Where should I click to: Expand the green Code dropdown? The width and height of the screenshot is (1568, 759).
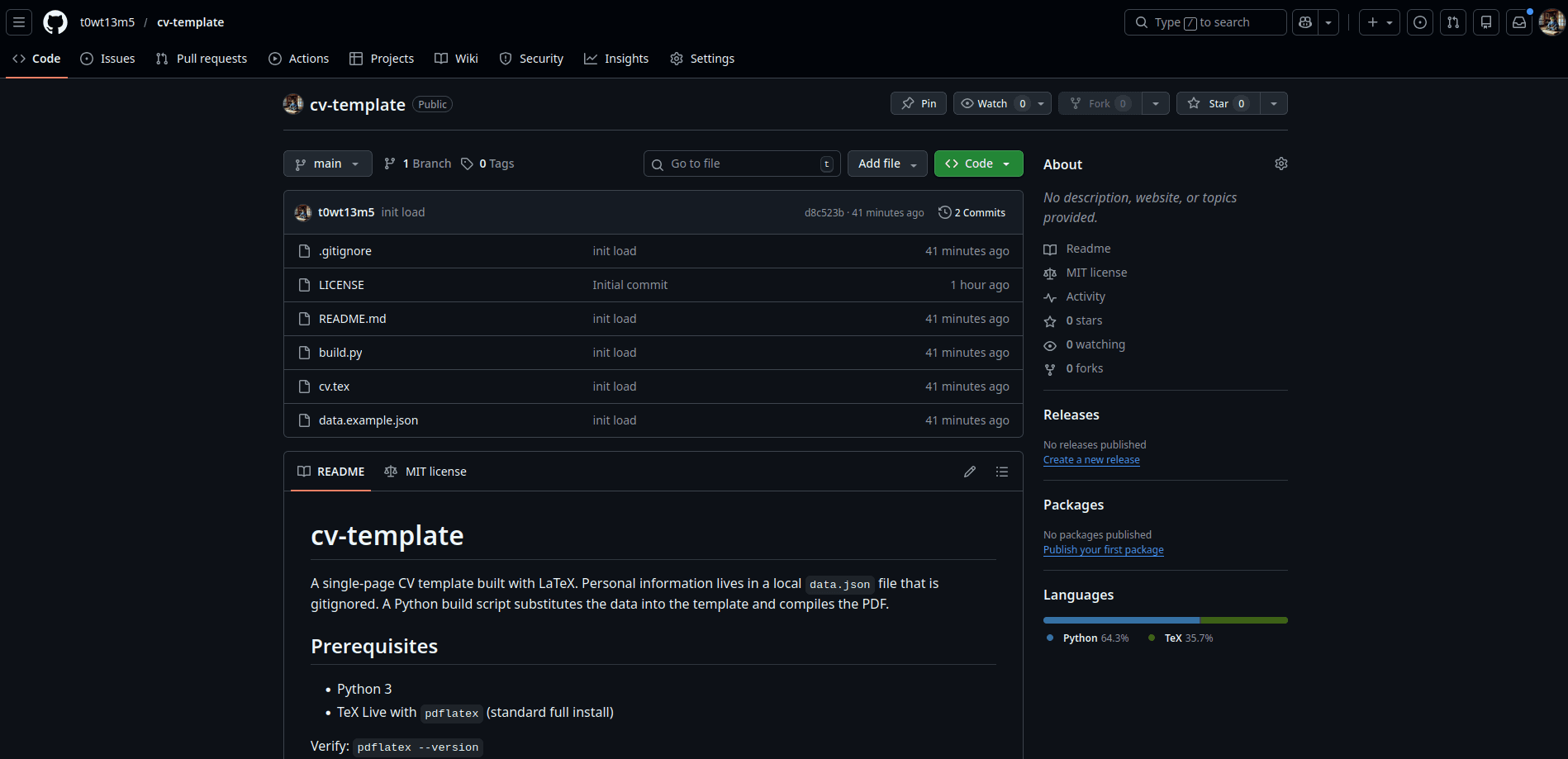click(x=978, y=164)
